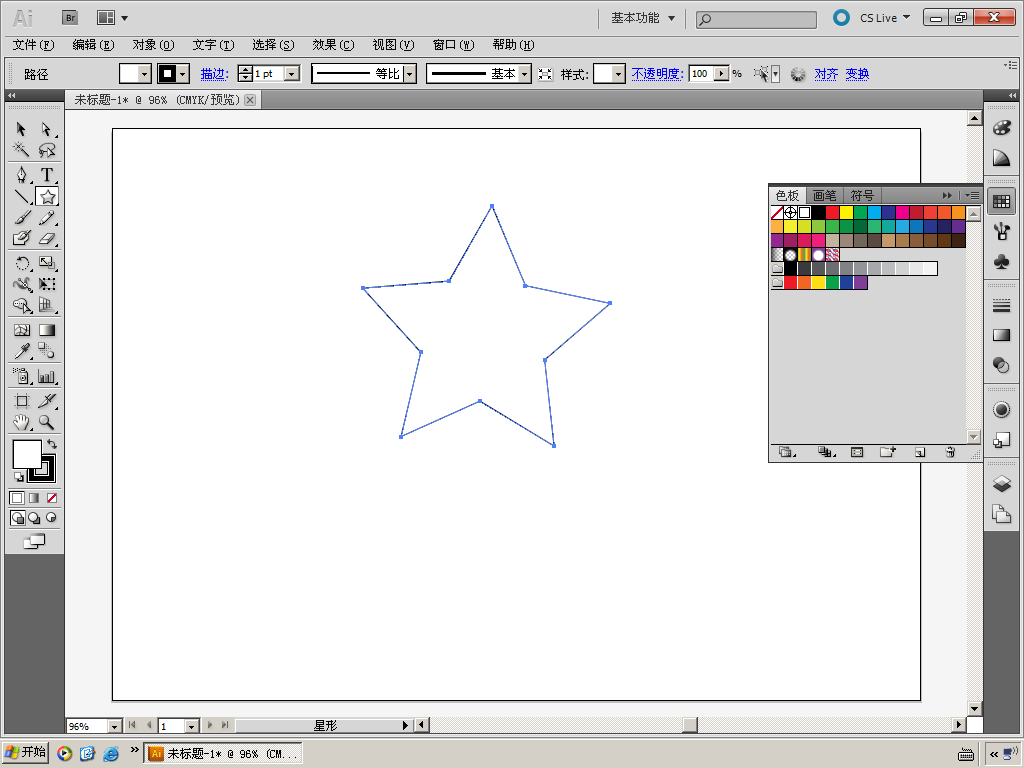Set paint mode to None
This screenshot has height=768, width=1024.
click(52, 498)
